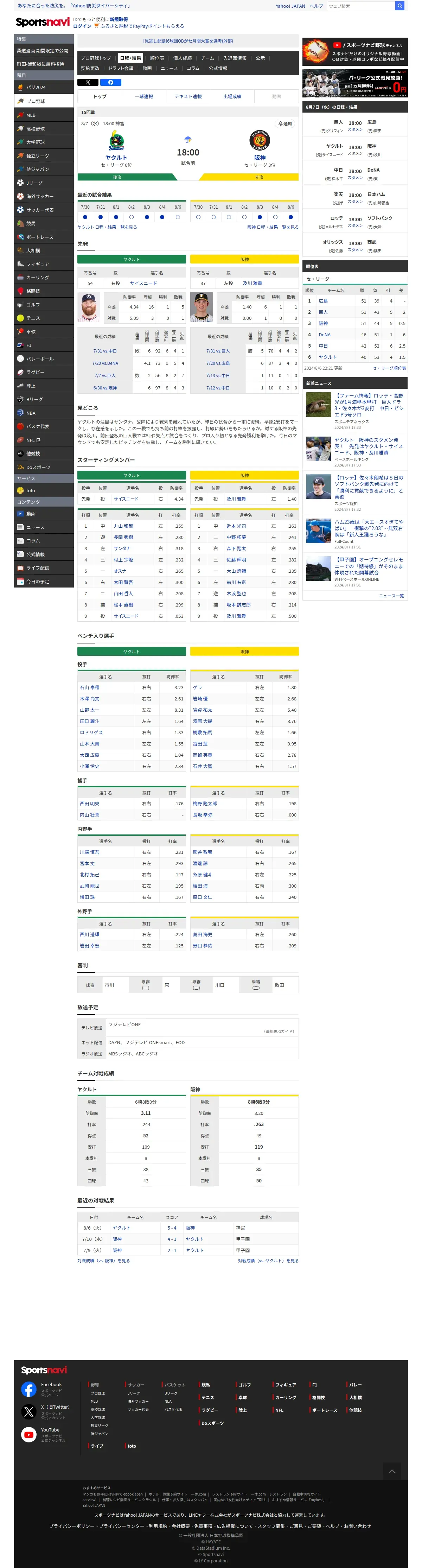Open 入退団情報 in the pro baseball menu

[235, 58]
